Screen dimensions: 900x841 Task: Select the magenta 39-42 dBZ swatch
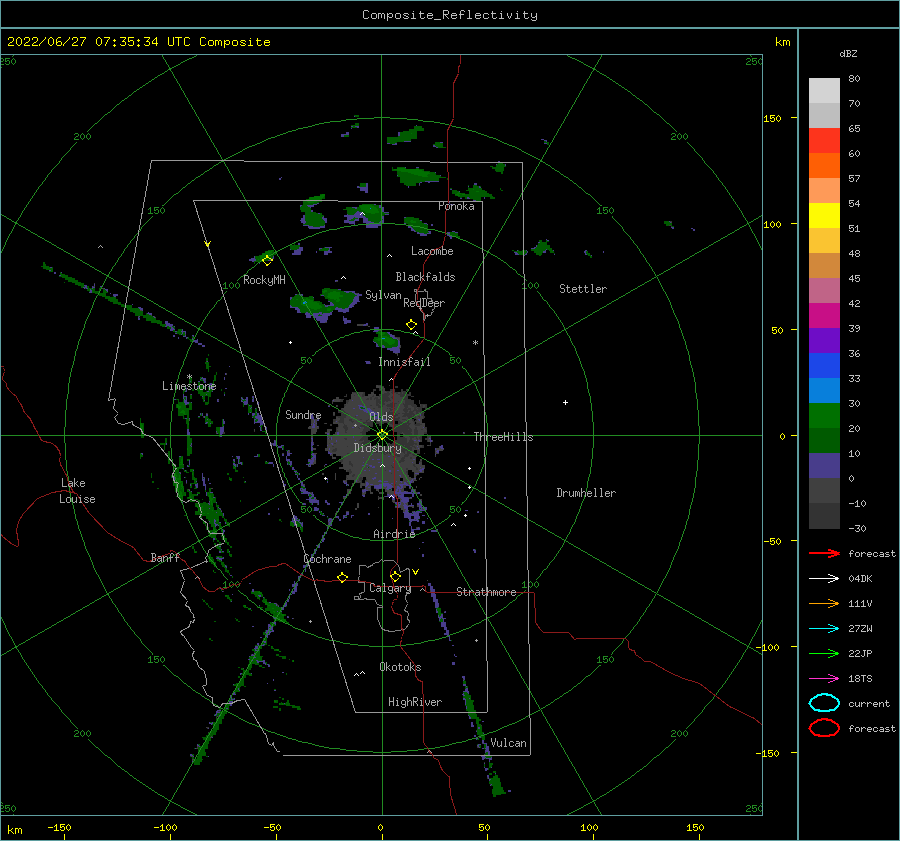[824, 316]
